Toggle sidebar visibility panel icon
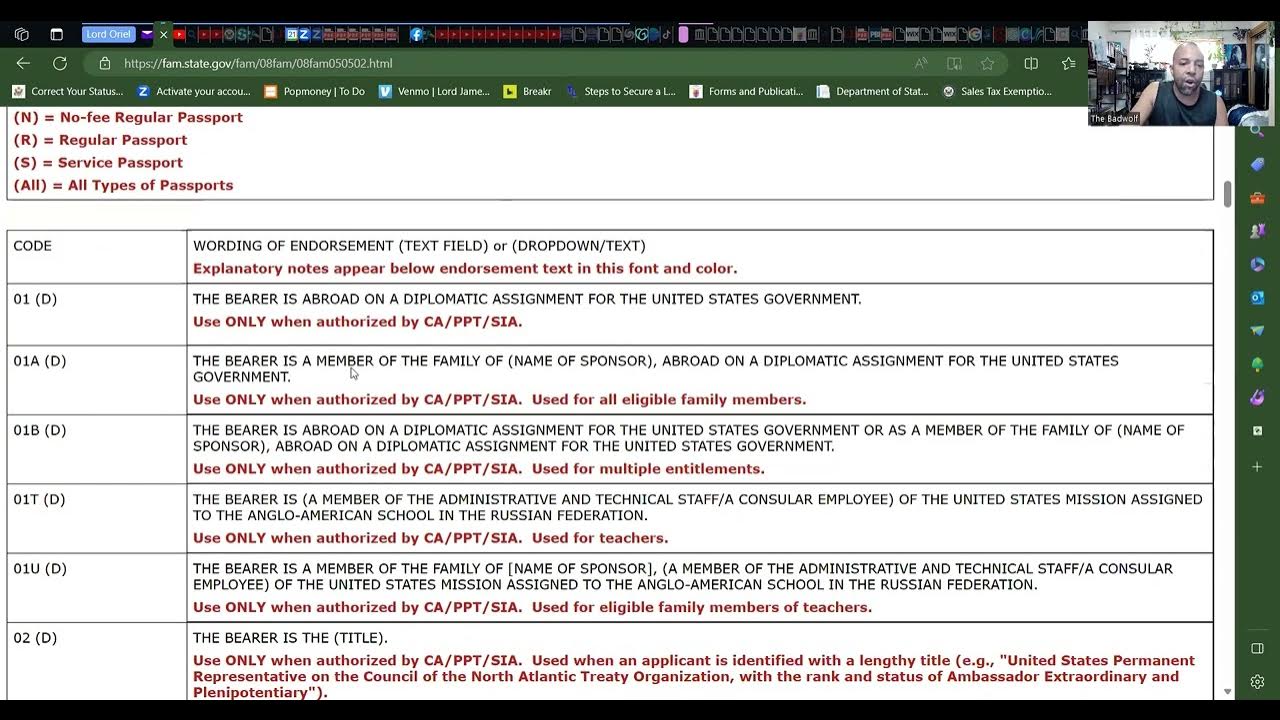The image size is (1280, 720). click(1257, 648)
